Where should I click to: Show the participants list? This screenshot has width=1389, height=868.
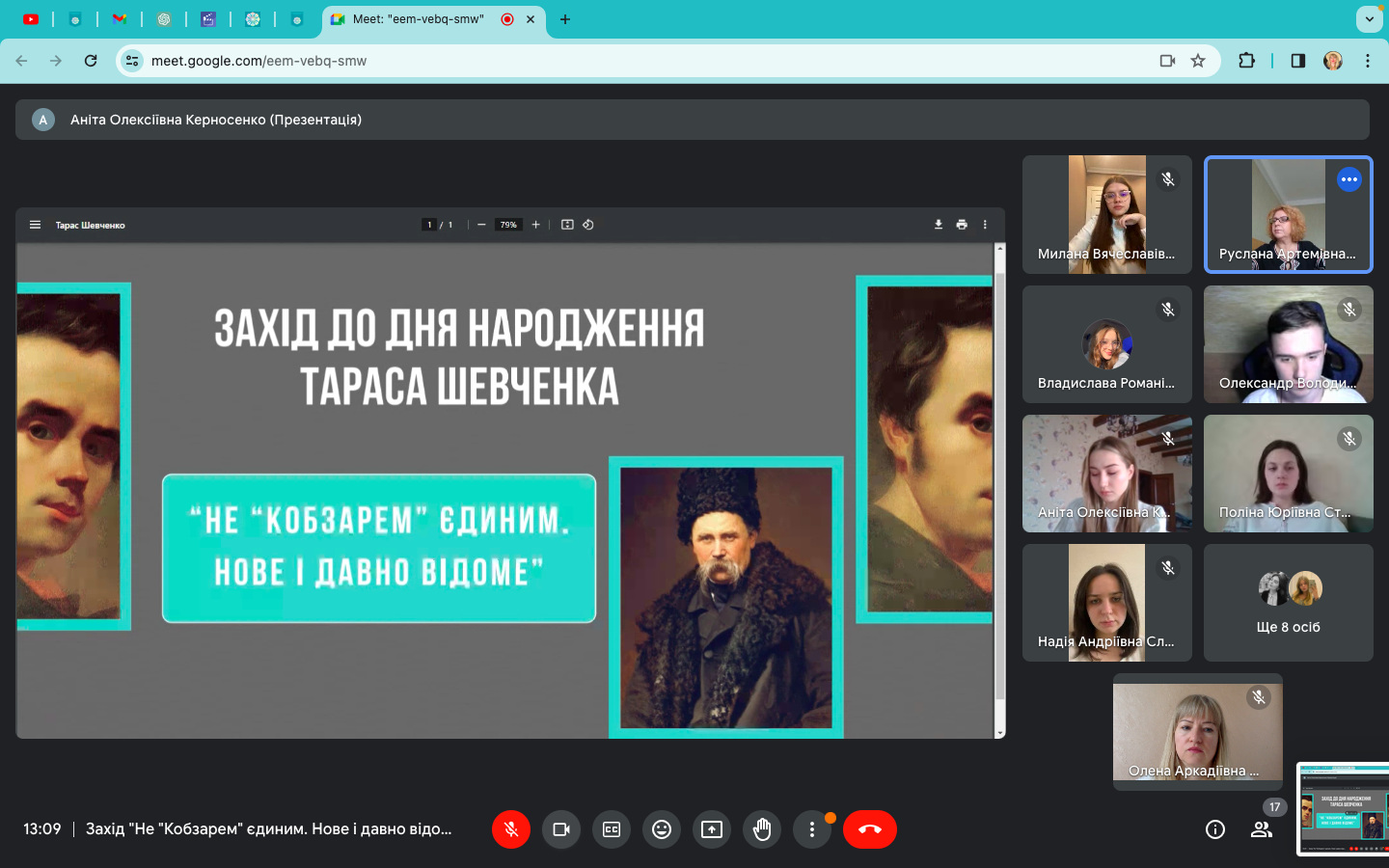[1262, 829]
